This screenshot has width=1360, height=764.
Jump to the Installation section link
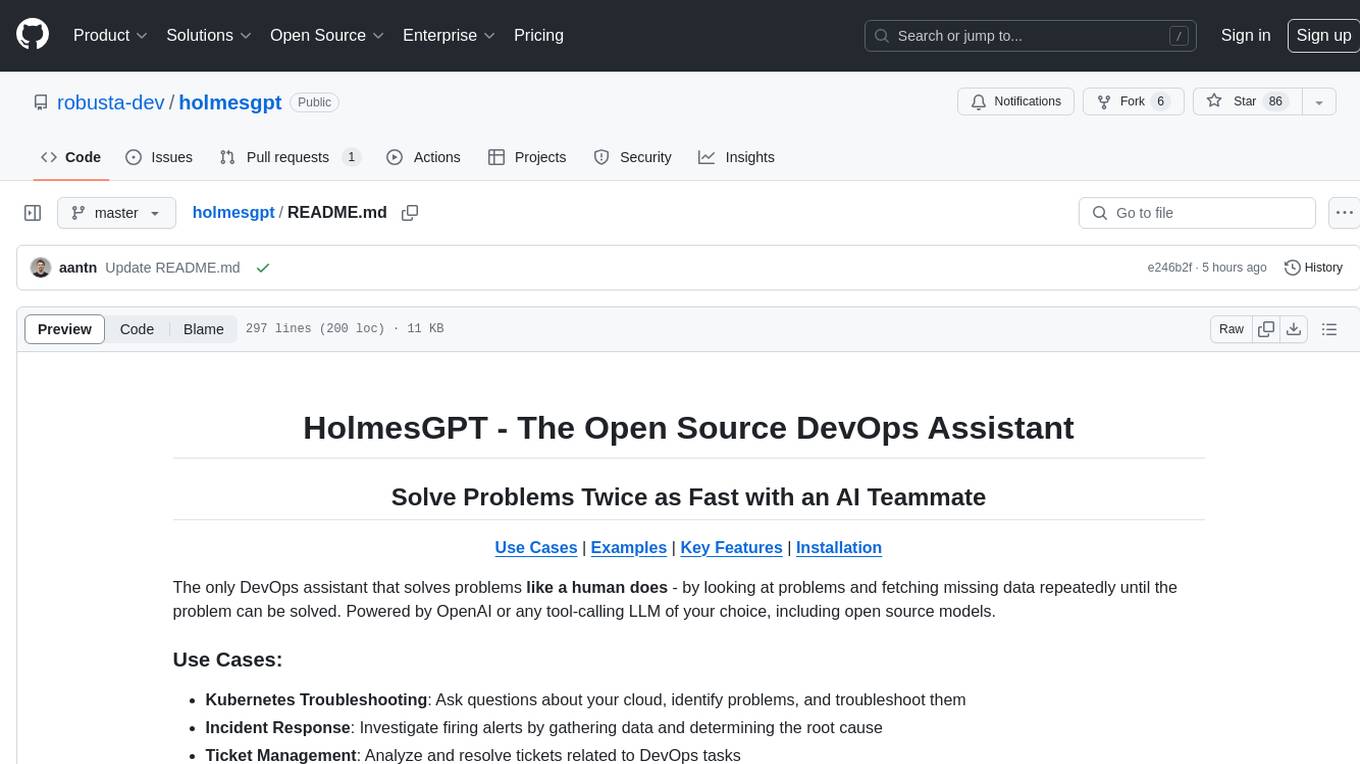point(839,548)
